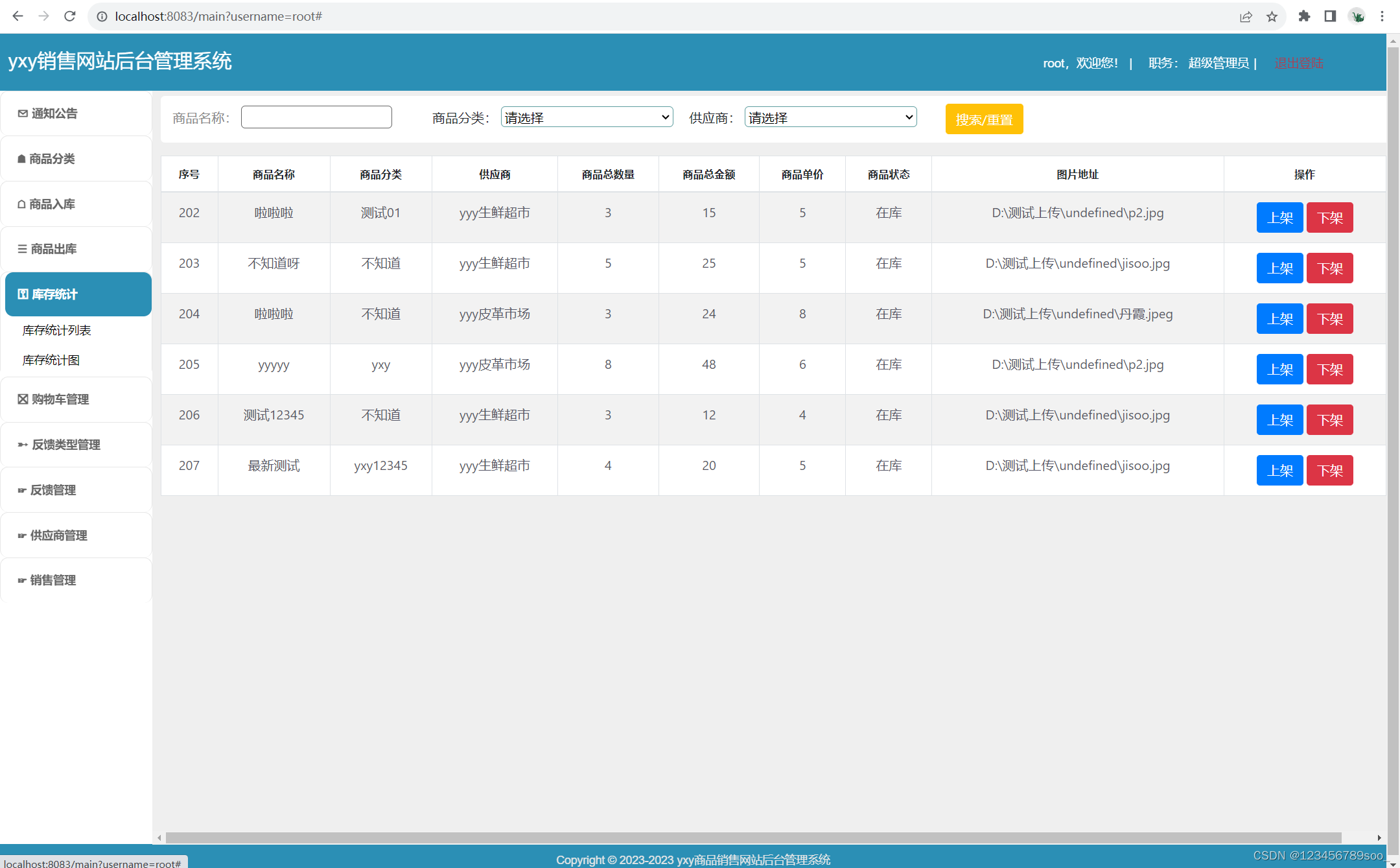
Task: Click the browser reload icon
Action: coord(70,16)
